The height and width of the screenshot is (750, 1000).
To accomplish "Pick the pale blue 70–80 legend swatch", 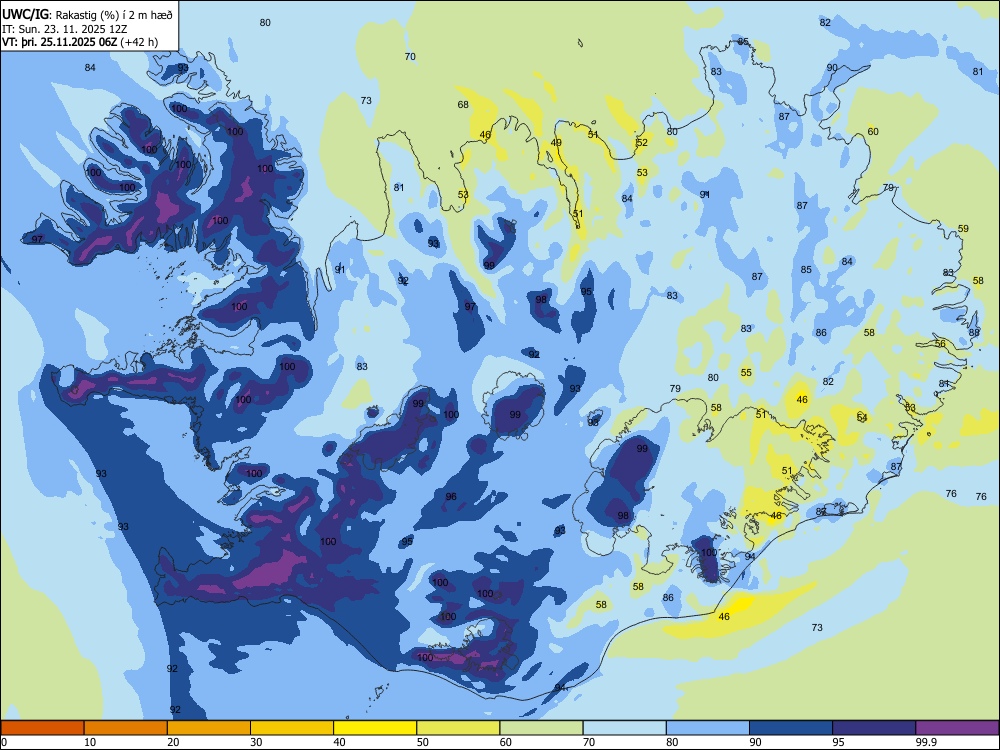I will pos(624,728).
